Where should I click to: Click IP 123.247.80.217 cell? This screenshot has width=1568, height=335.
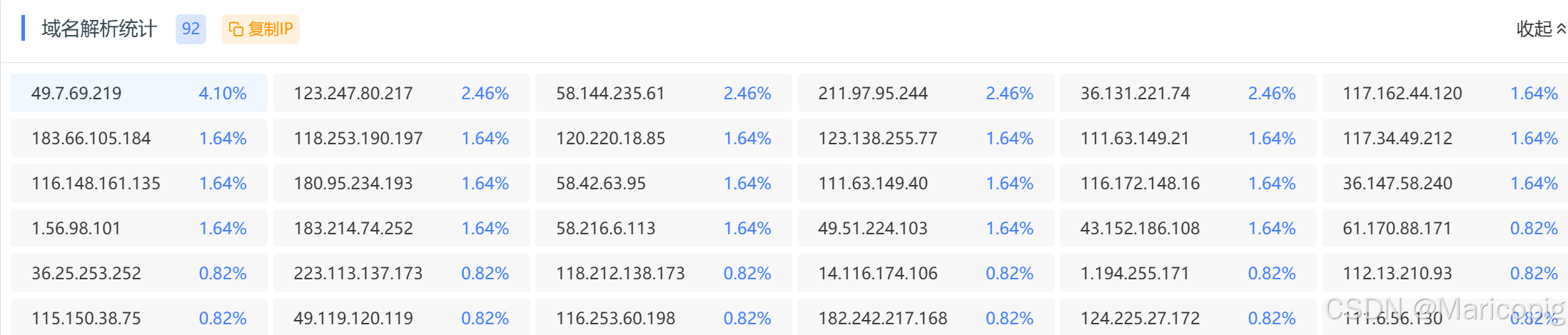(x=402, y=93)
